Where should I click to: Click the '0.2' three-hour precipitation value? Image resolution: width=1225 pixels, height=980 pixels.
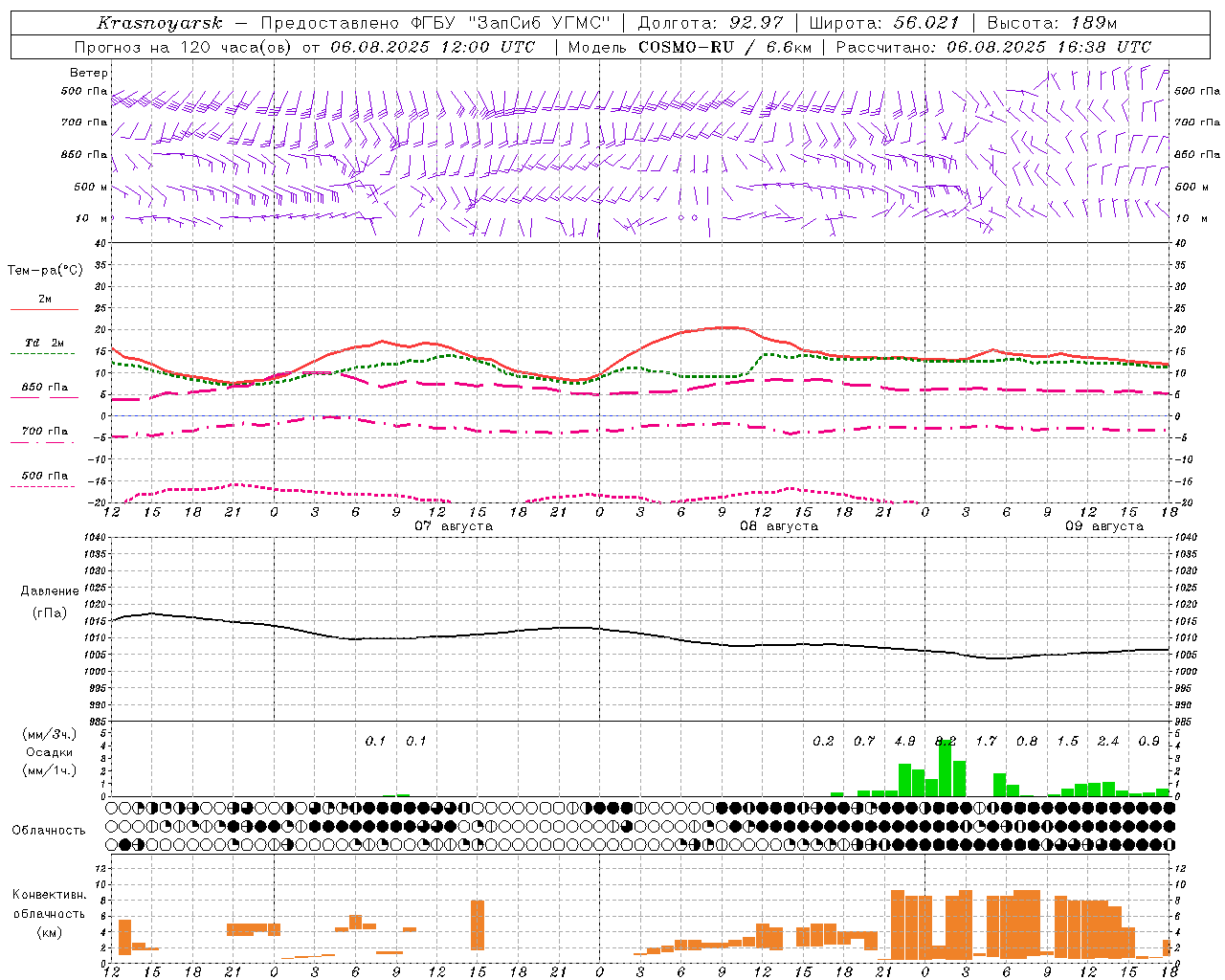pyautogui.click(x=823, y=741)
